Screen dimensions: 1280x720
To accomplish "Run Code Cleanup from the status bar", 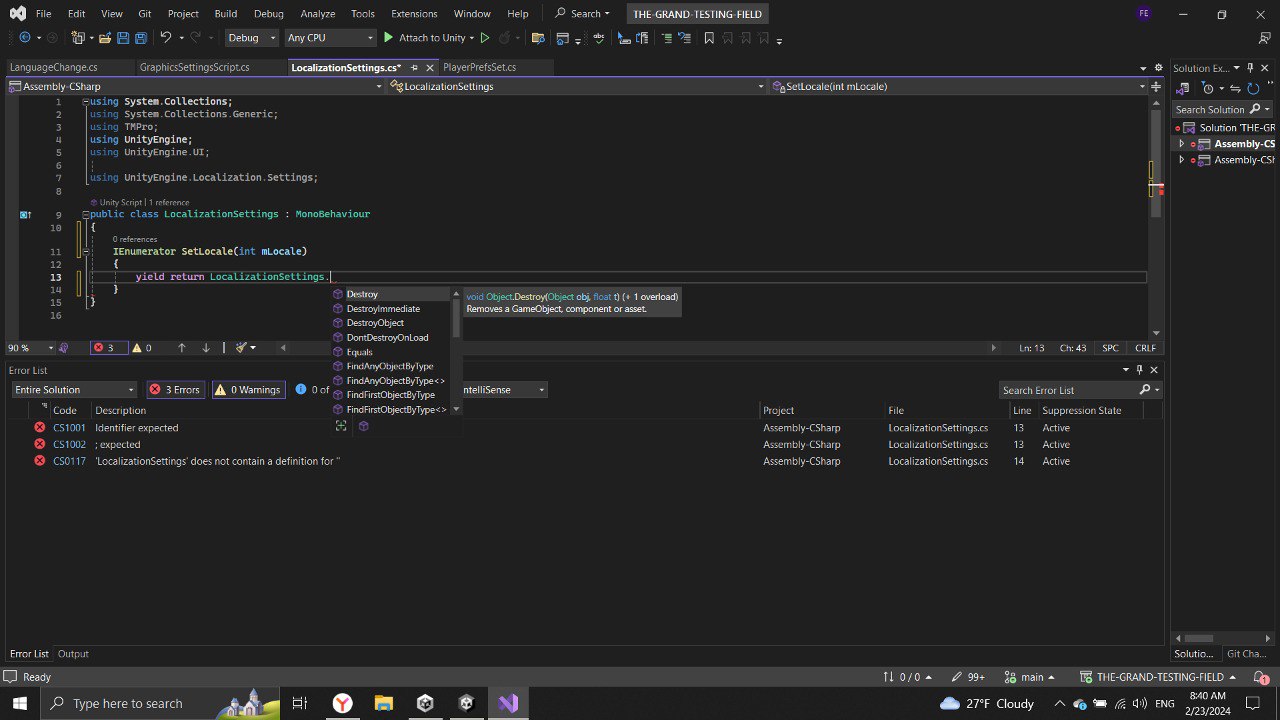I will pos(241,347).
